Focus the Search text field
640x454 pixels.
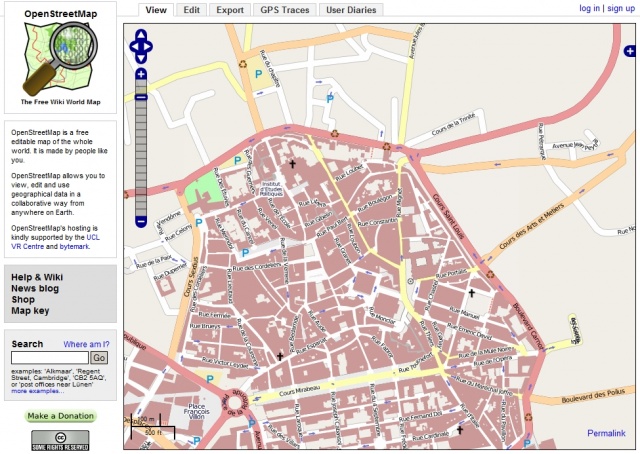(50, 358)
